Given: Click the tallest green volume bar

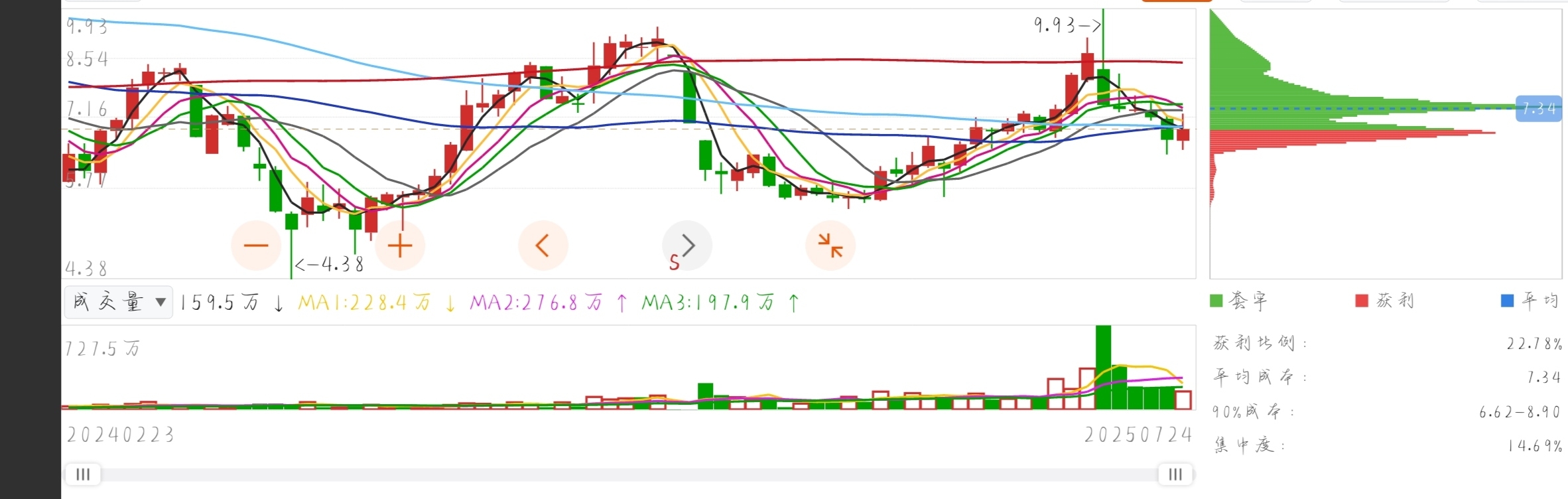Looking at the screenshot, I should (1103, 367).
